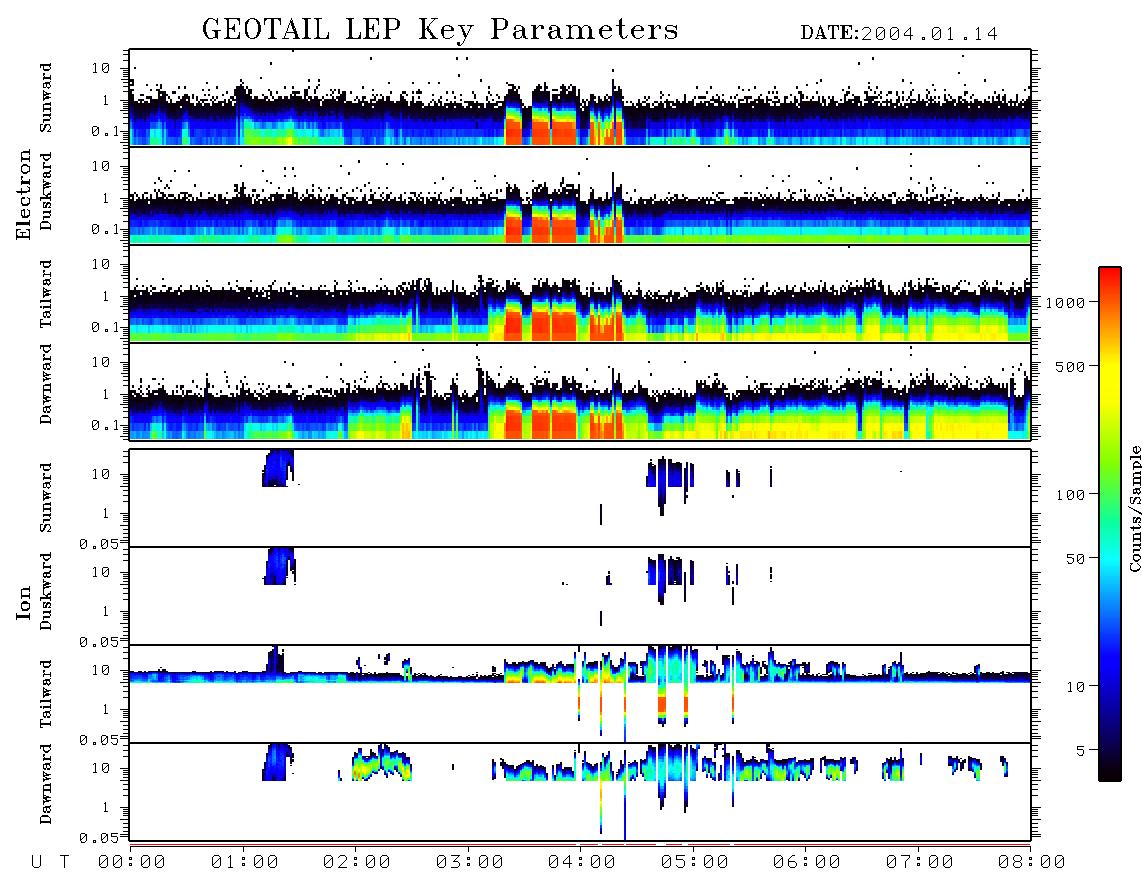
Task: Click the "0.05" tick of Ion Sunward panel
Action: tap(99, 544)
